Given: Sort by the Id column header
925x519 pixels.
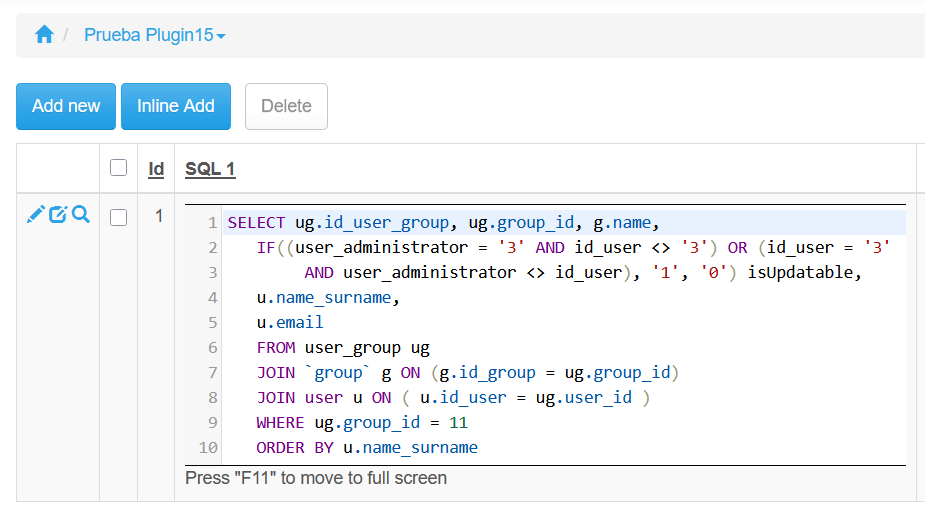Looking at the screenshot, I should point(156,169).
